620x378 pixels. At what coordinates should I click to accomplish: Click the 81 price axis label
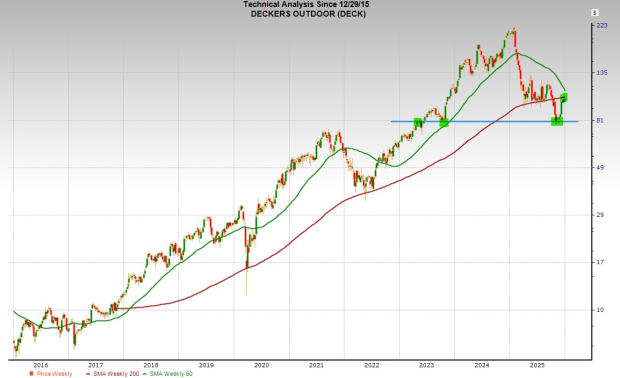(x=600, y=120)
